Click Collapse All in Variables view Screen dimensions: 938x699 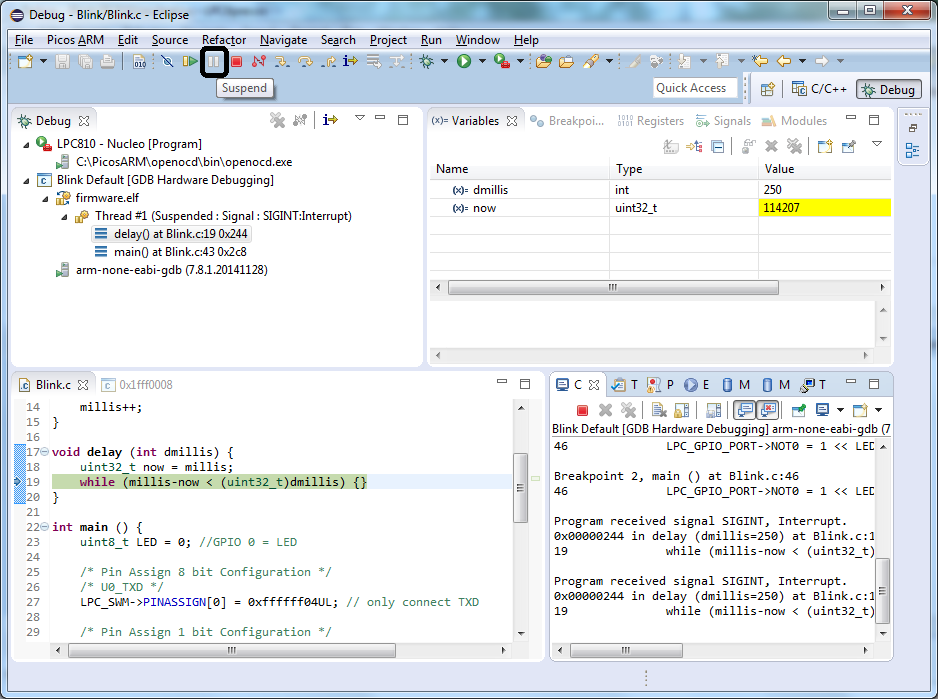[x=717, y=146]
